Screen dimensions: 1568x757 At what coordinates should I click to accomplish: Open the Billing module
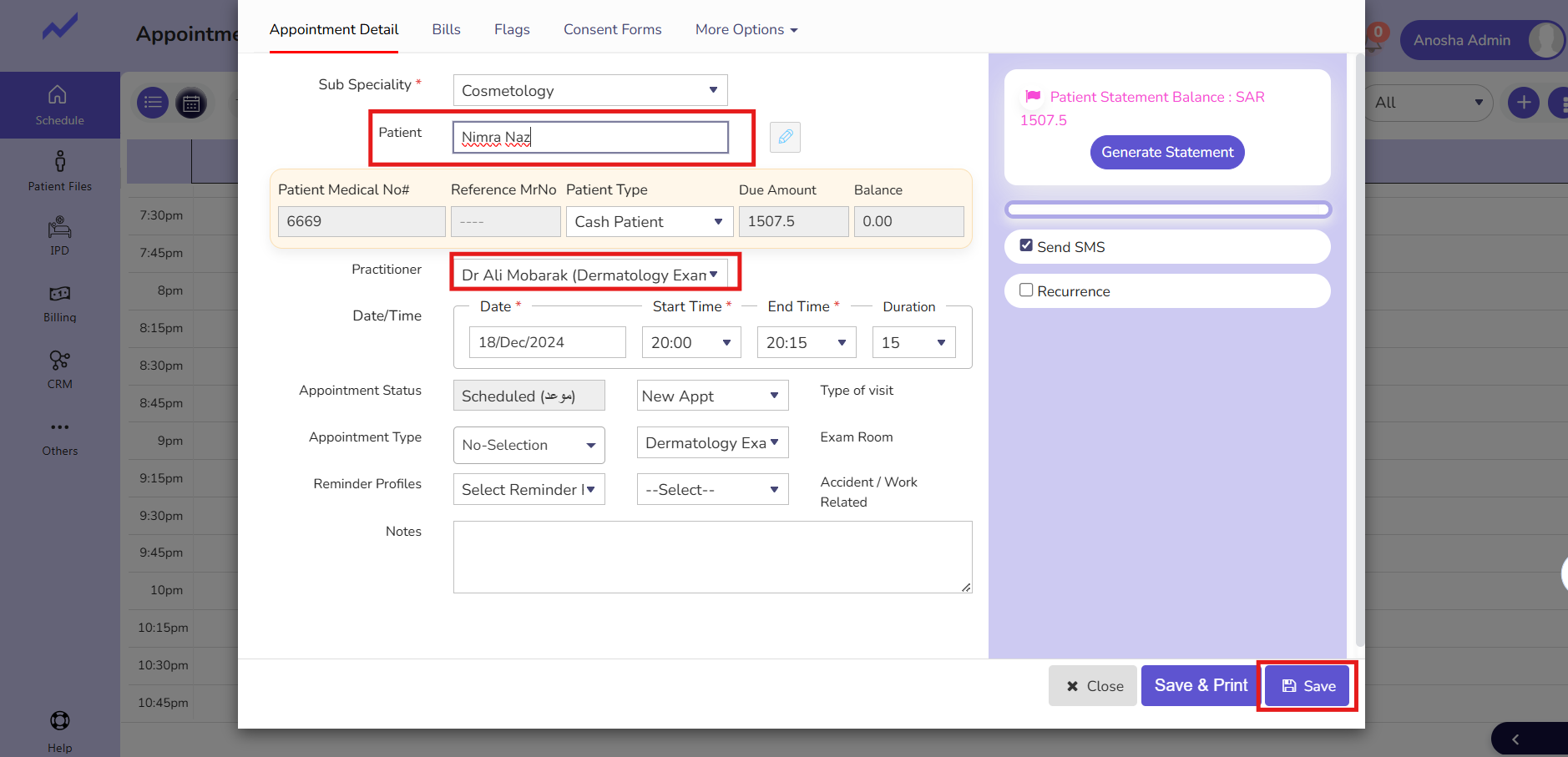pos(59,303)
